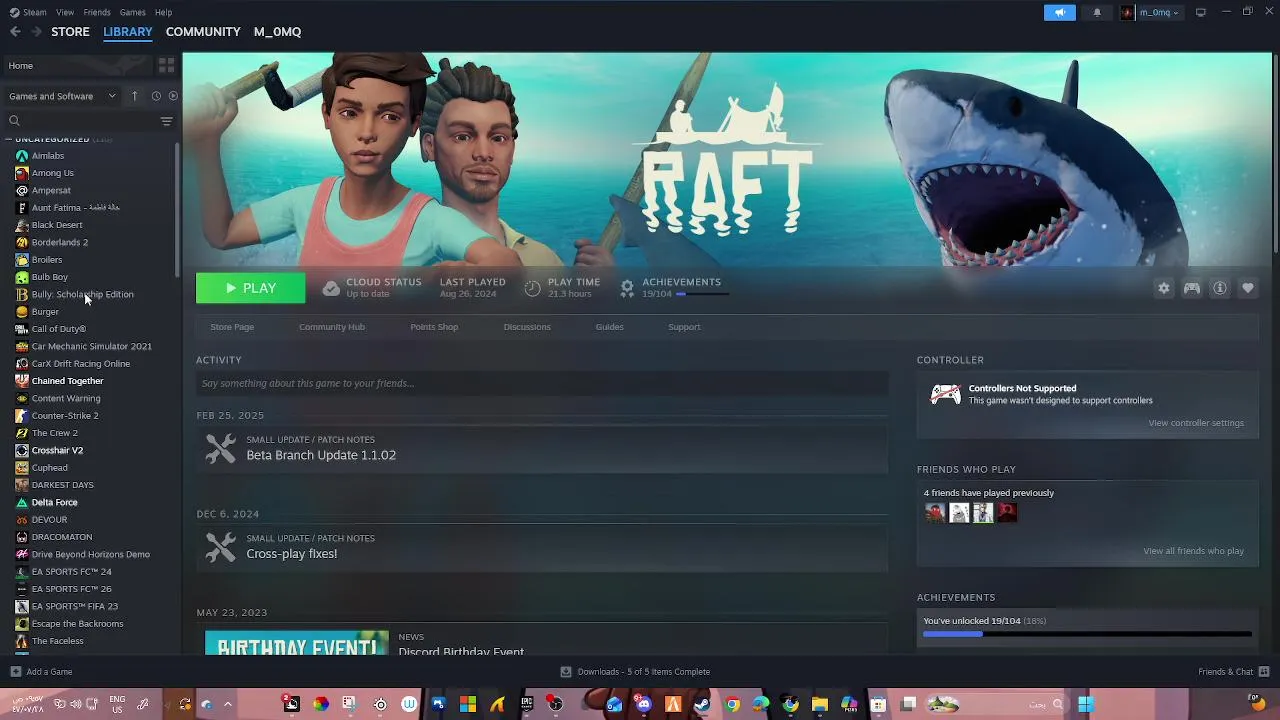Go forward with the right arrow
Viewport: 1280px width, 720px height.
[36, 32]
